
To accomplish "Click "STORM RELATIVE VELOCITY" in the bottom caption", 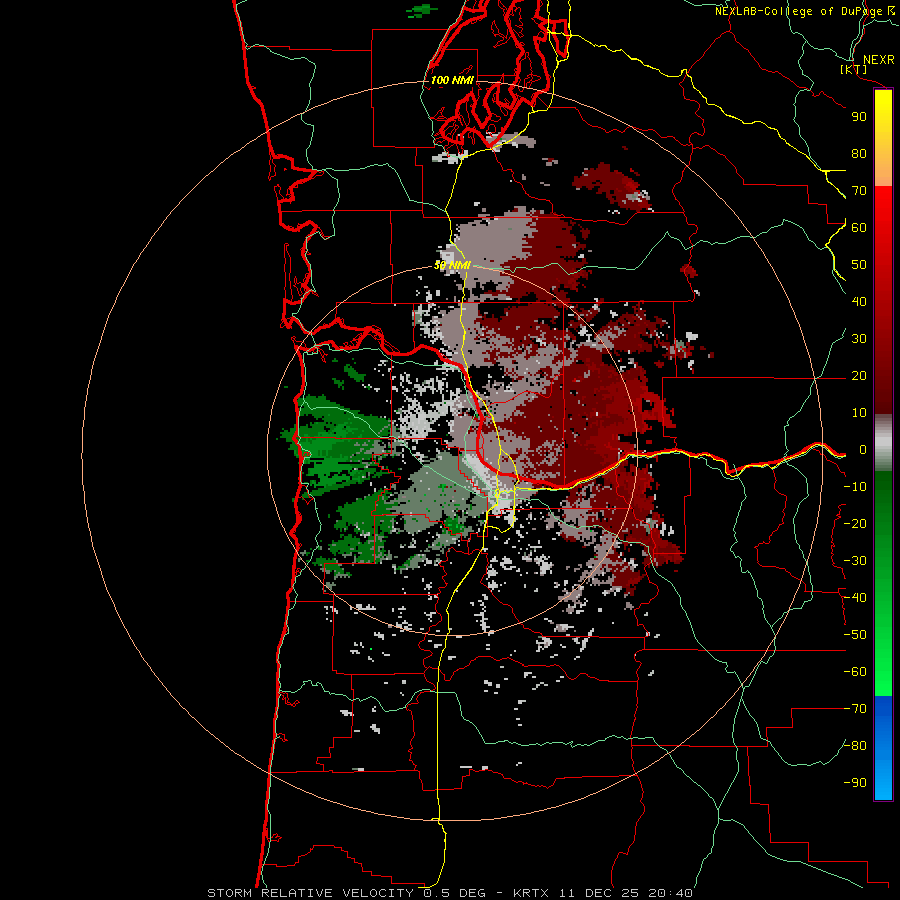I will [x=313, y=893].
